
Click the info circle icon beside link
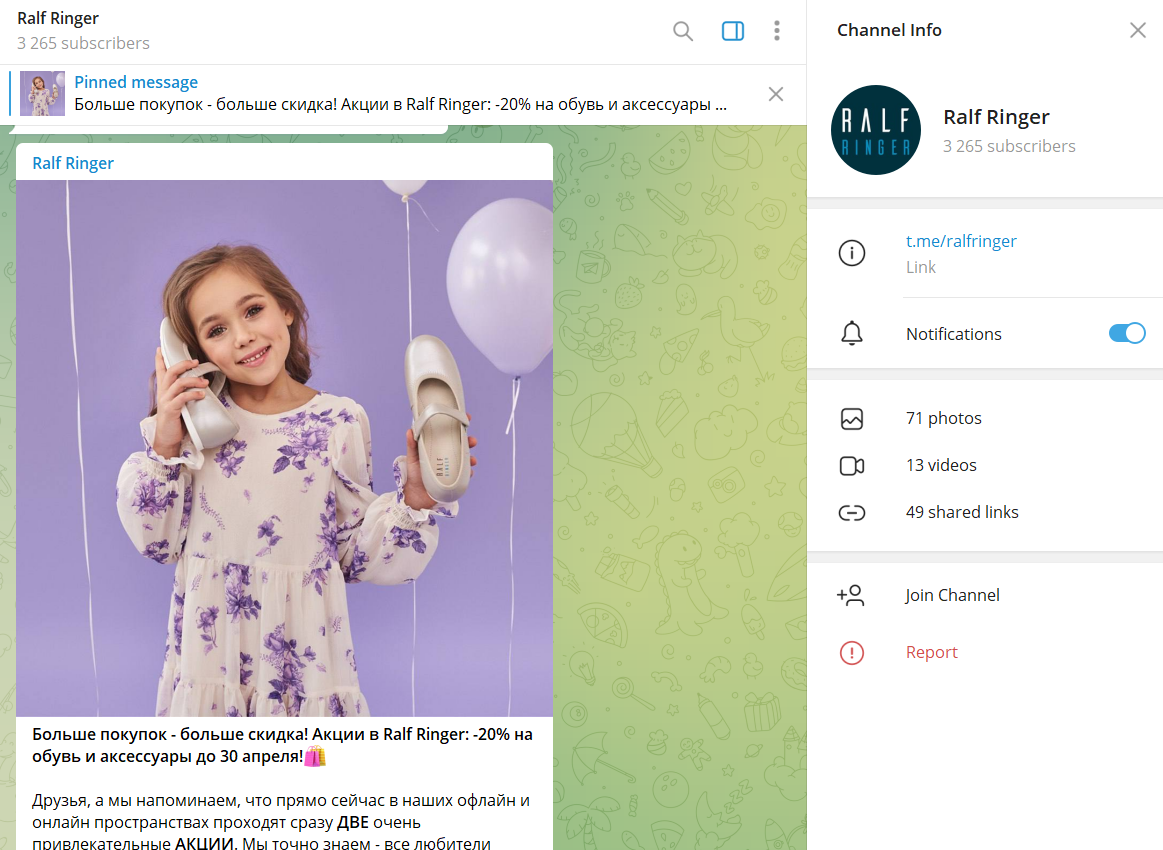point(851,253)
